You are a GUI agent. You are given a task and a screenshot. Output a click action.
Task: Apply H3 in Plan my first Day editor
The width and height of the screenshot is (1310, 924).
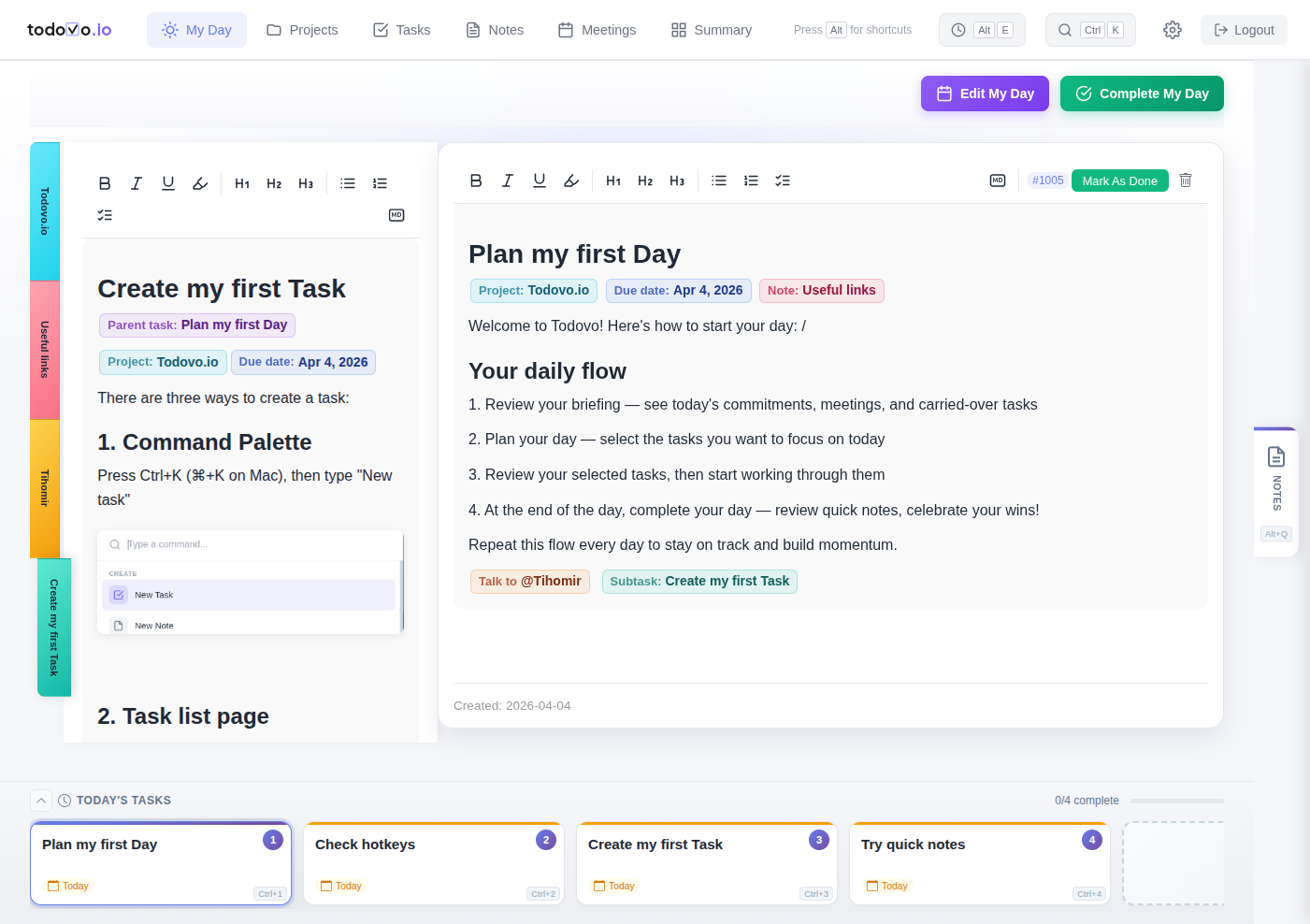coord(677,180)
